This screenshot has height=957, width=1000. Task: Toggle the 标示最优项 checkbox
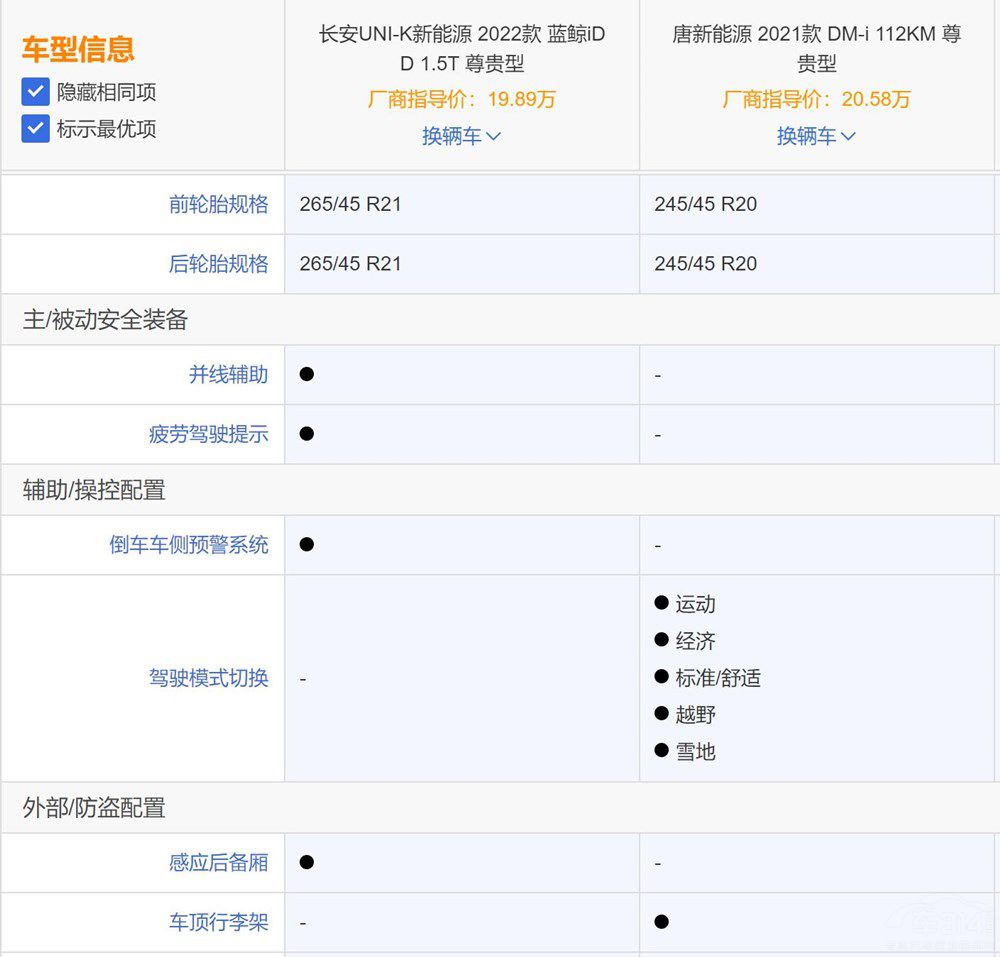point(36,128)
